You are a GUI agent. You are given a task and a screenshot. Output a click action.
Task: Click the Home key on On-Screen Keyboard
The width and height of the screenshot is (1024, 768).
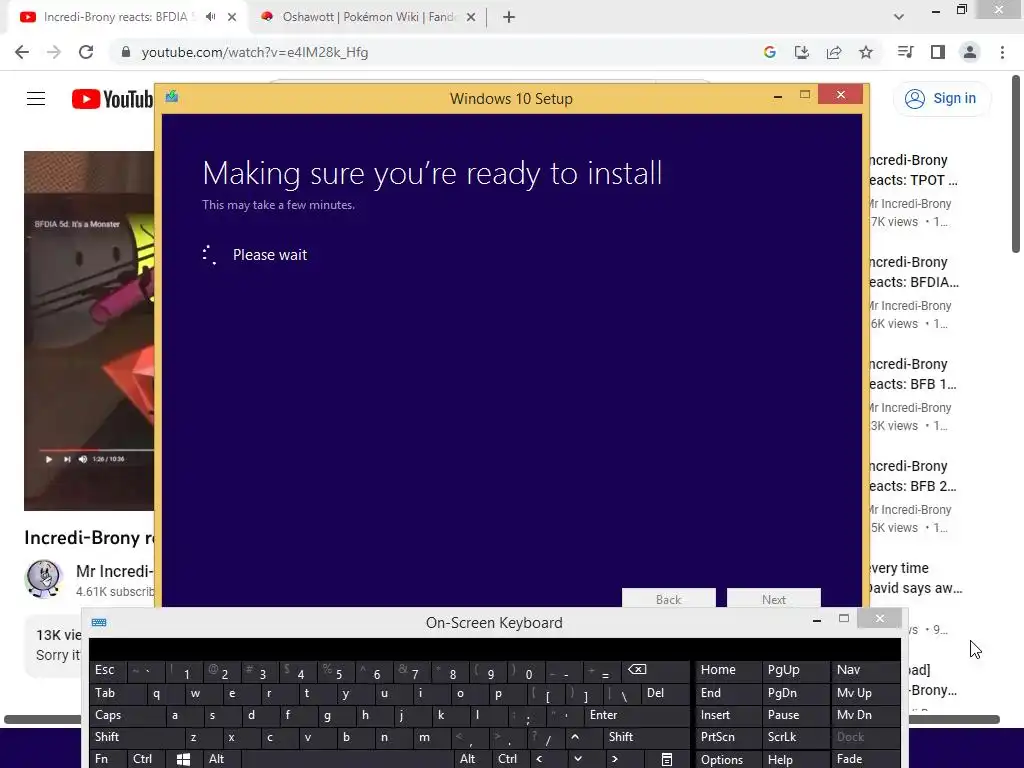[x=728, y=670]
